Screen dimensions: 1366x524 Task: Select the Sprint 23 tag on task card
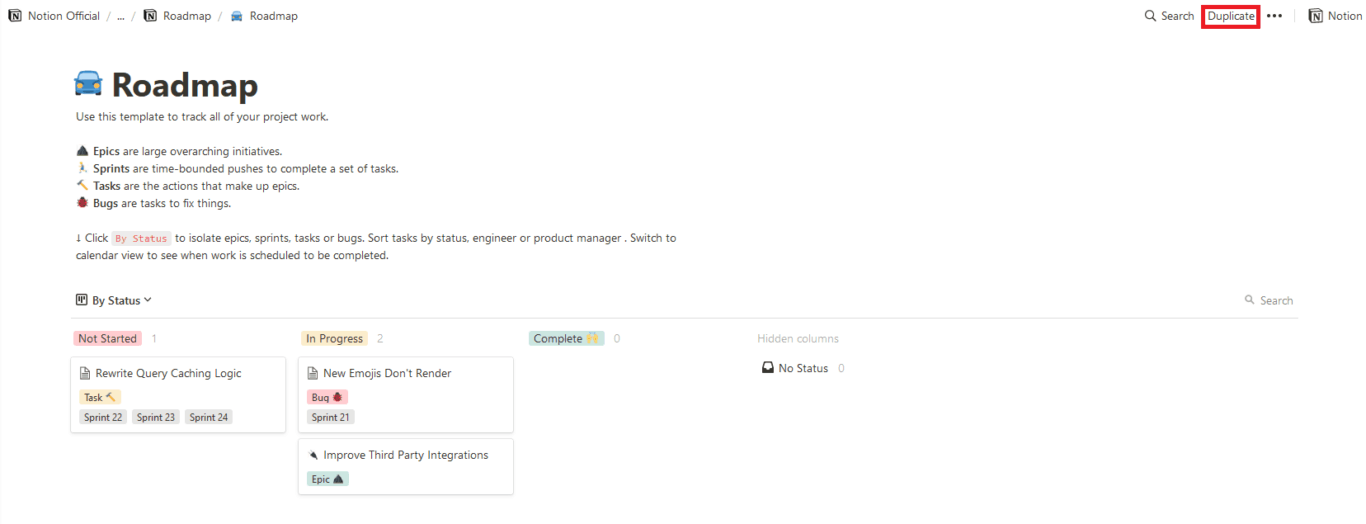[x=155, y=417]
